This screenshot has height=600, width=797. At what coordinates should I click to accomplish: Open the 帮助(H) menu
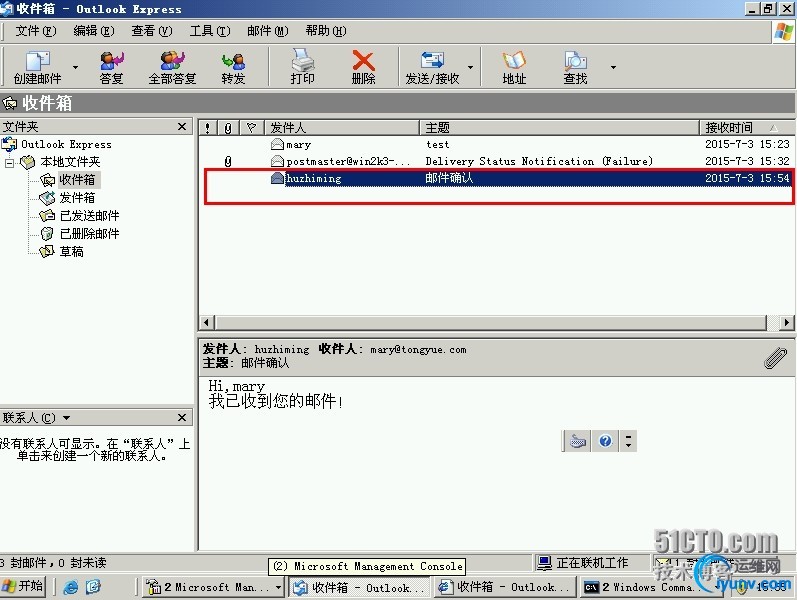tap(325, 31)
